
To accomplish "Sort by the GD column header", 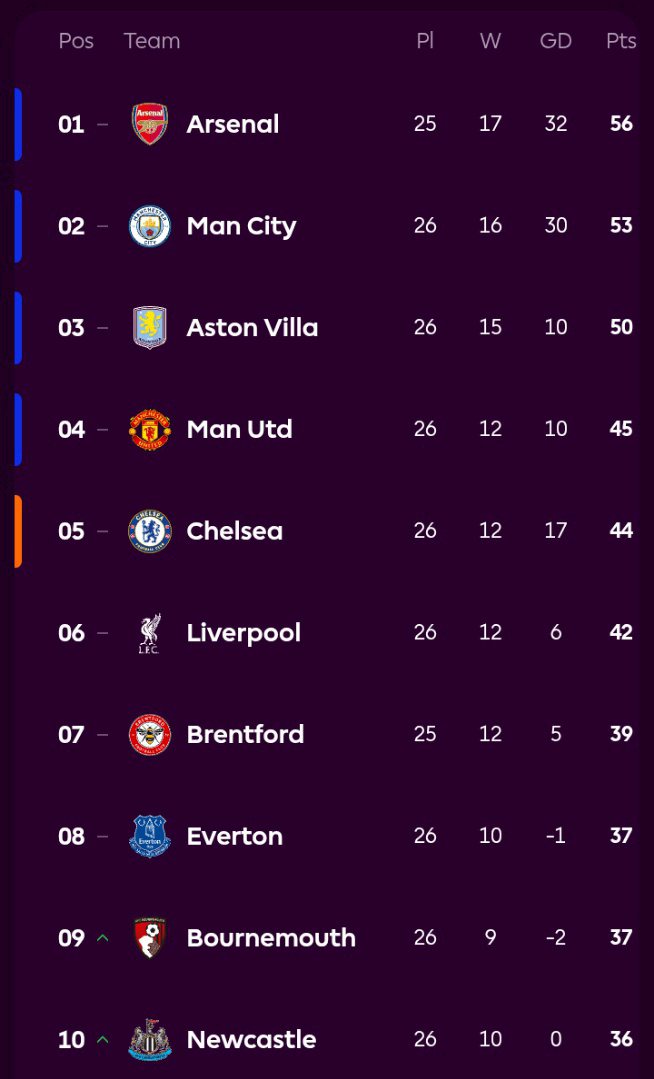I will tap(556, 41).
